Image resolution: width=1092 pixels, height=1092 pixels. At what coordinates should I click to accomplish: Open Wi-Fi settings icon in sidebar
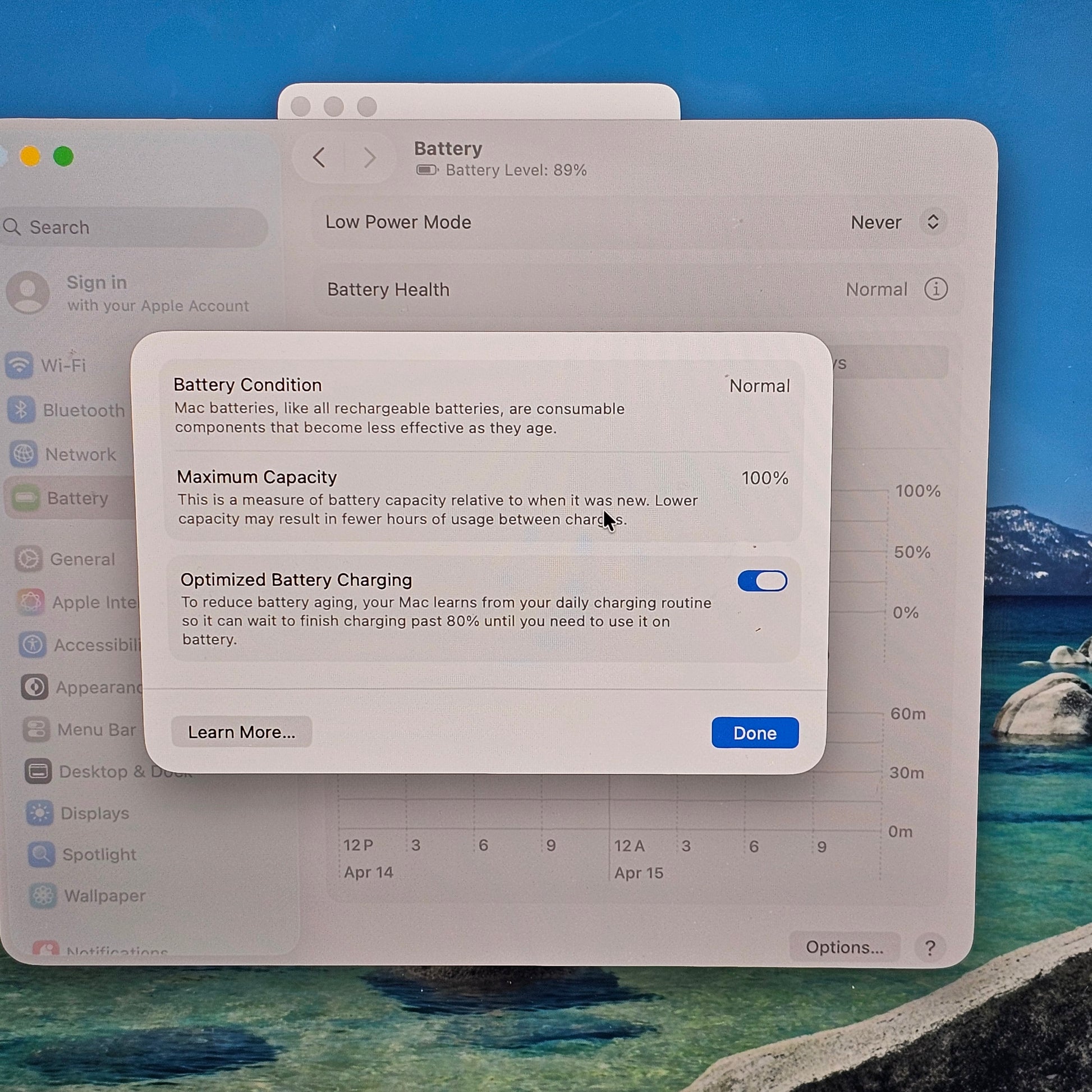(19, 365)
